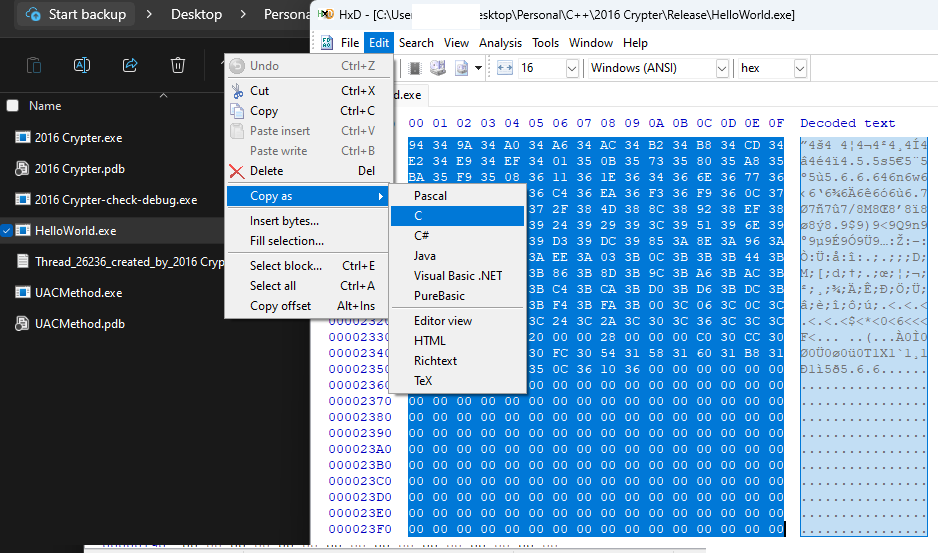Choose Insert bytes... from Edit menu
Image resolution: width=938 pixels, height=553 pixels.
click(x=309, y=221)
